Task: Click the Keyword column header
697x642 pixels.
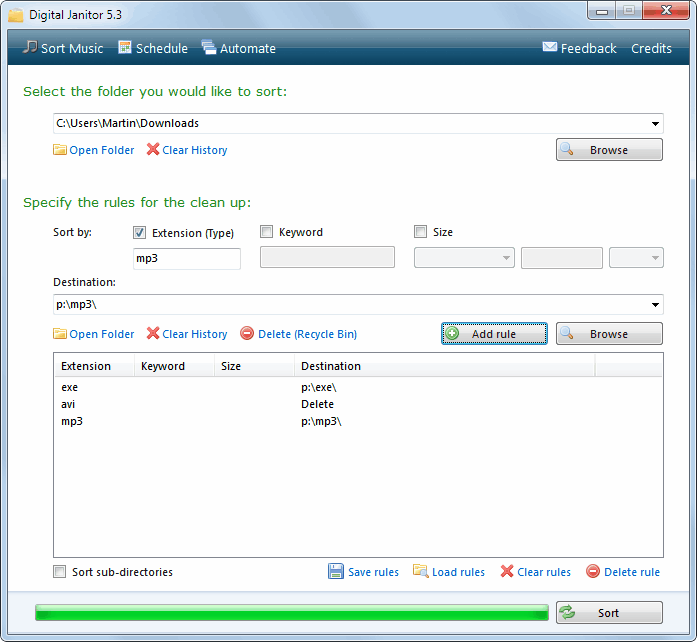Action: pyautogui.click(x=174, y=366)
